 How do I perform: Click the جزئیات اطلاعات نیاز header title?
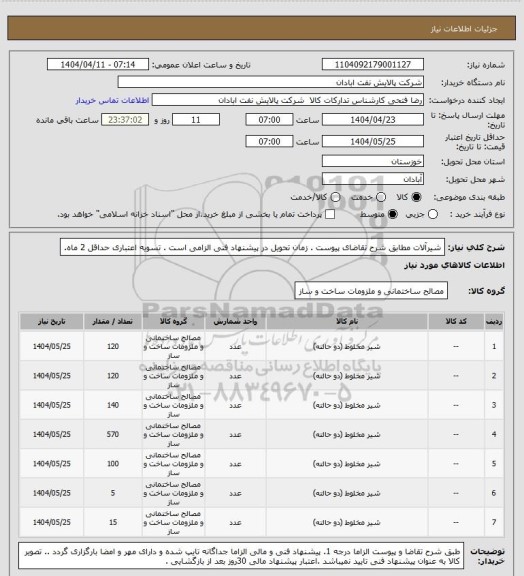(x=464, y=29)
